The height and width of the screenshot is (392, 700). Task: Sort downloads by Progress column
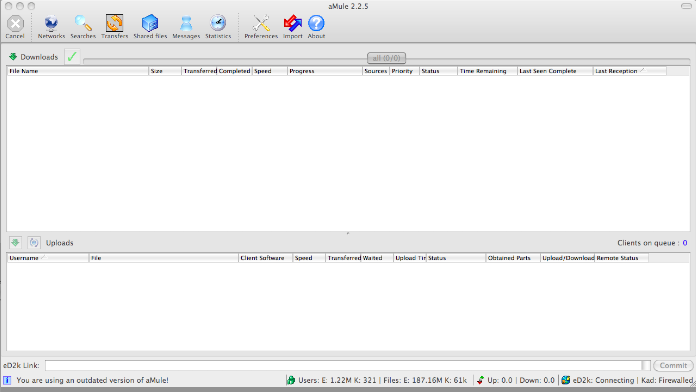click(325, 71)
